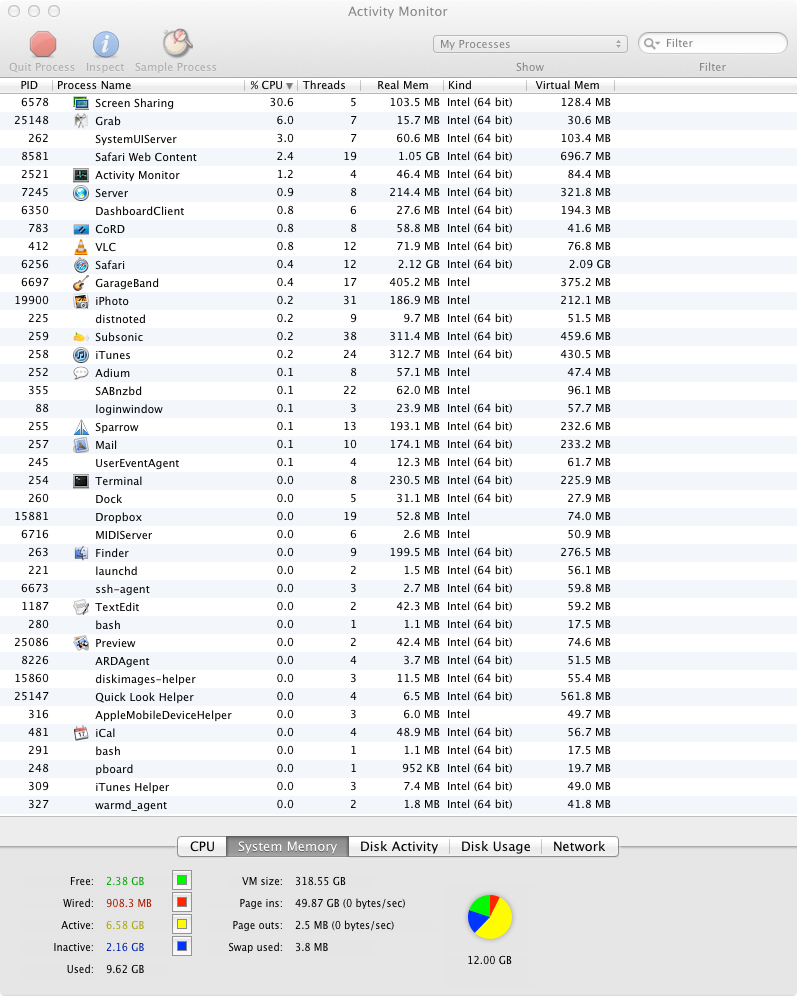797x996 pixels.
Task: Select the VLC cone icon
Action: [81, 247]
